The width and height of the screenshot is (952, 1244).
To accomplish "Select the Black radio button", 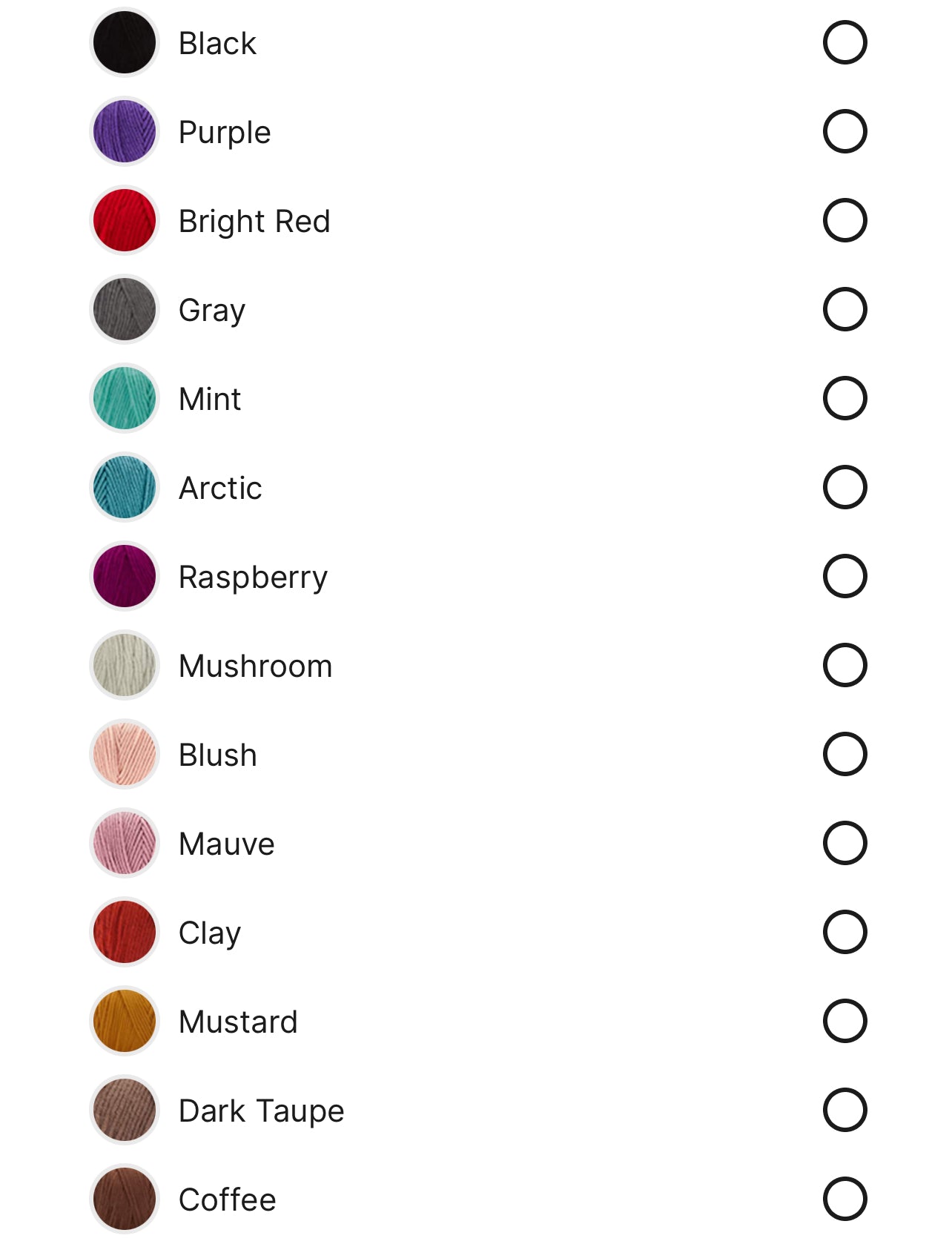I will [x=844, y=42].
